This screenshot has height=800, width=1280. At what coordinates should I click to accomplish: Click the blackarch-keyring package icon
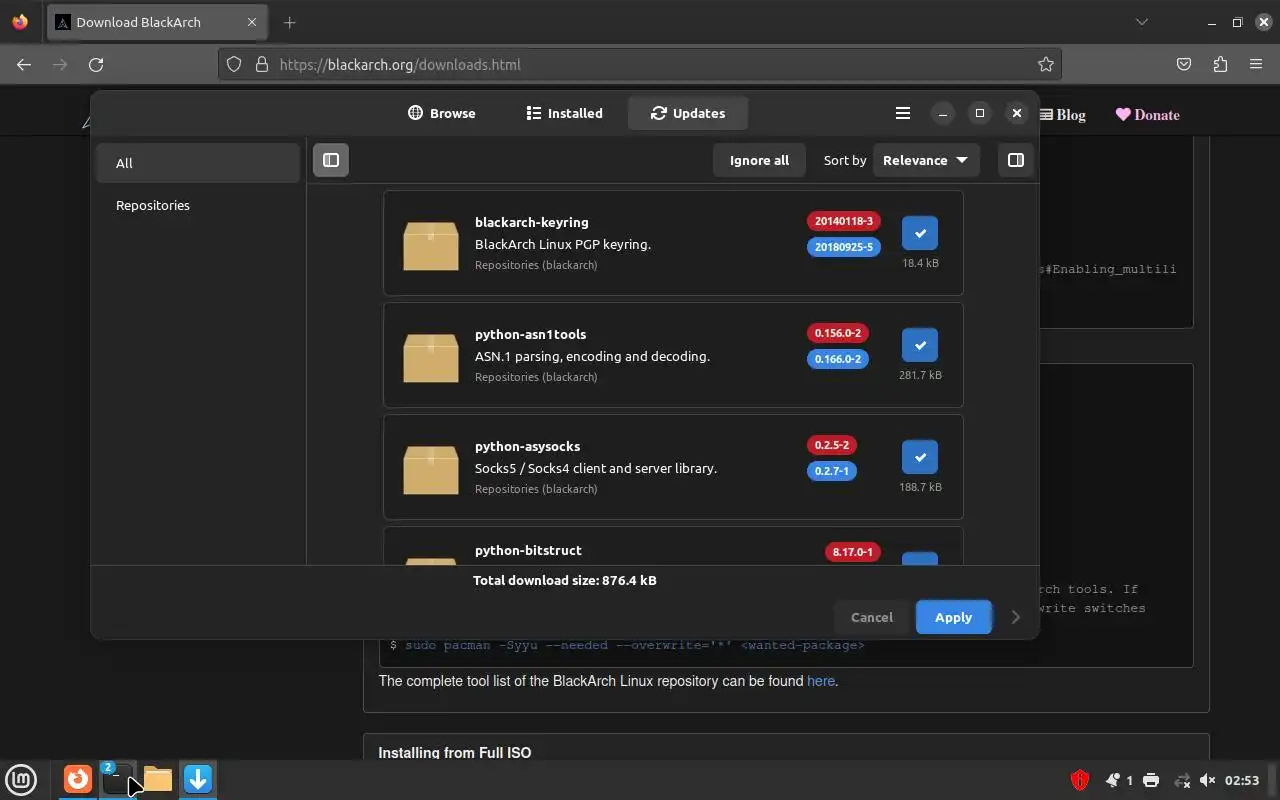pos(431,244)
